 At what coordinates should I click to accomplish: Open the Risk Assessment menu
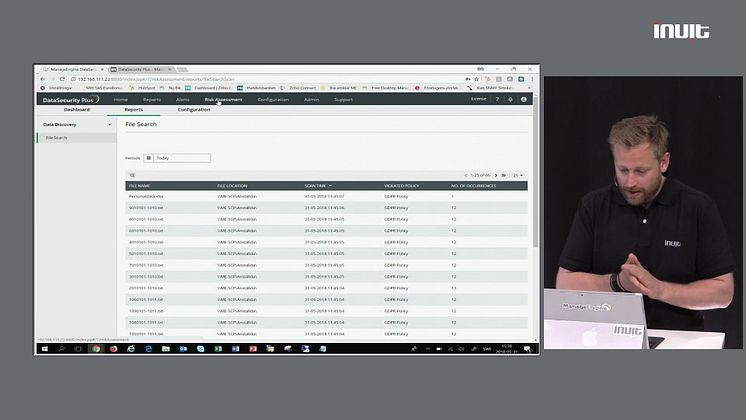[223, 99]
